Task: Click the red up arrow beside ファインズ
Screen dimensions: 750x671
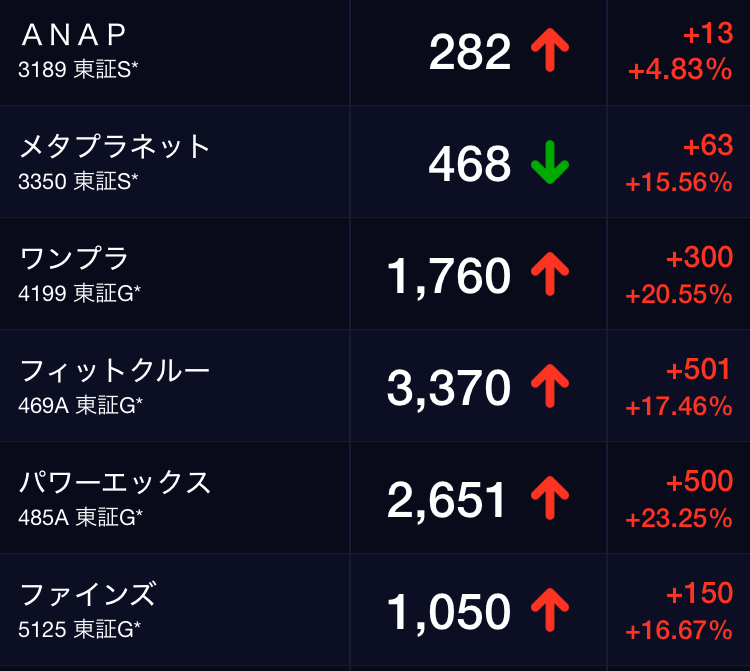Action: coord(549,611)
